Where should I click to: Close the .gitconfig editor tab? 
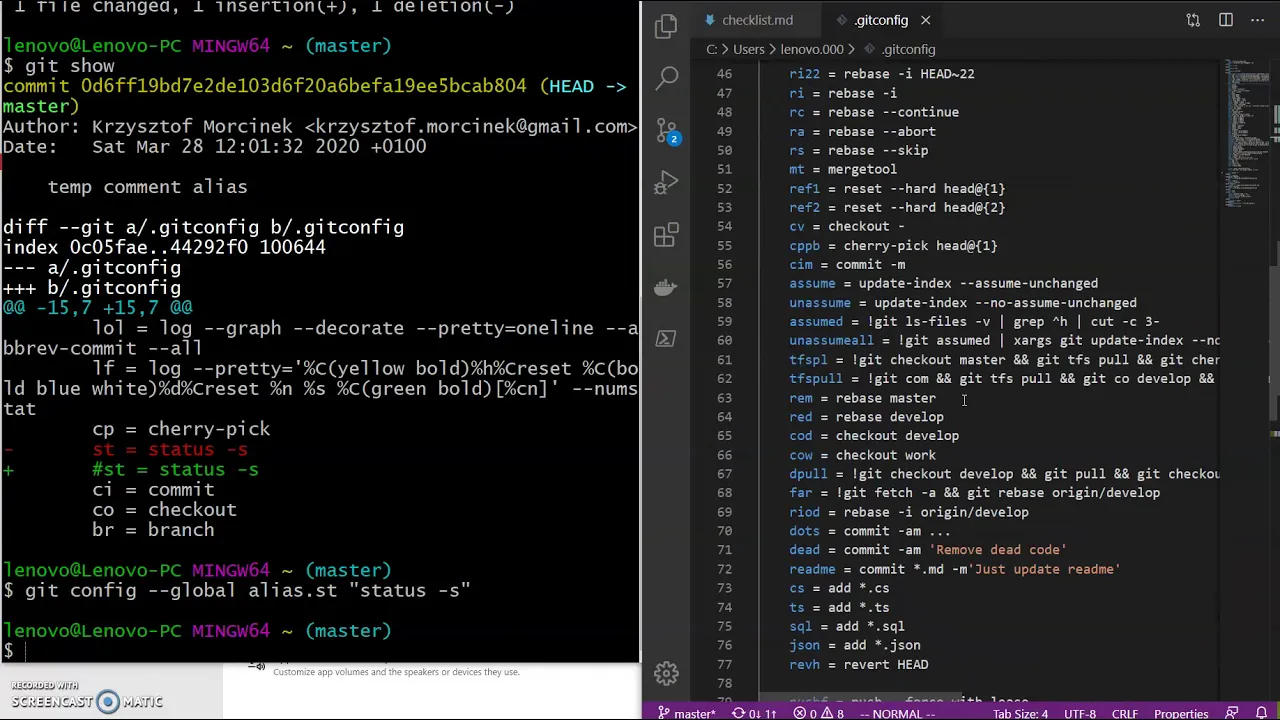click(925, 20)
